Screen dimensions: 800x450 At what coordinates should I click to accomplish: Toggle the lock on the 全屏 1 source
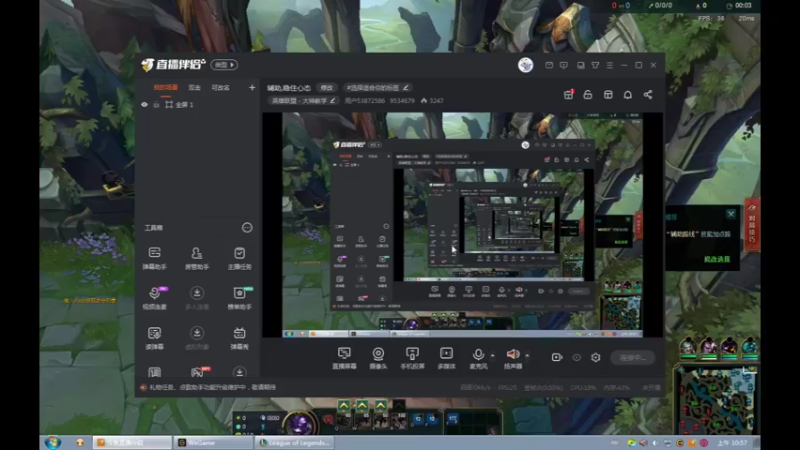(157, 105)
